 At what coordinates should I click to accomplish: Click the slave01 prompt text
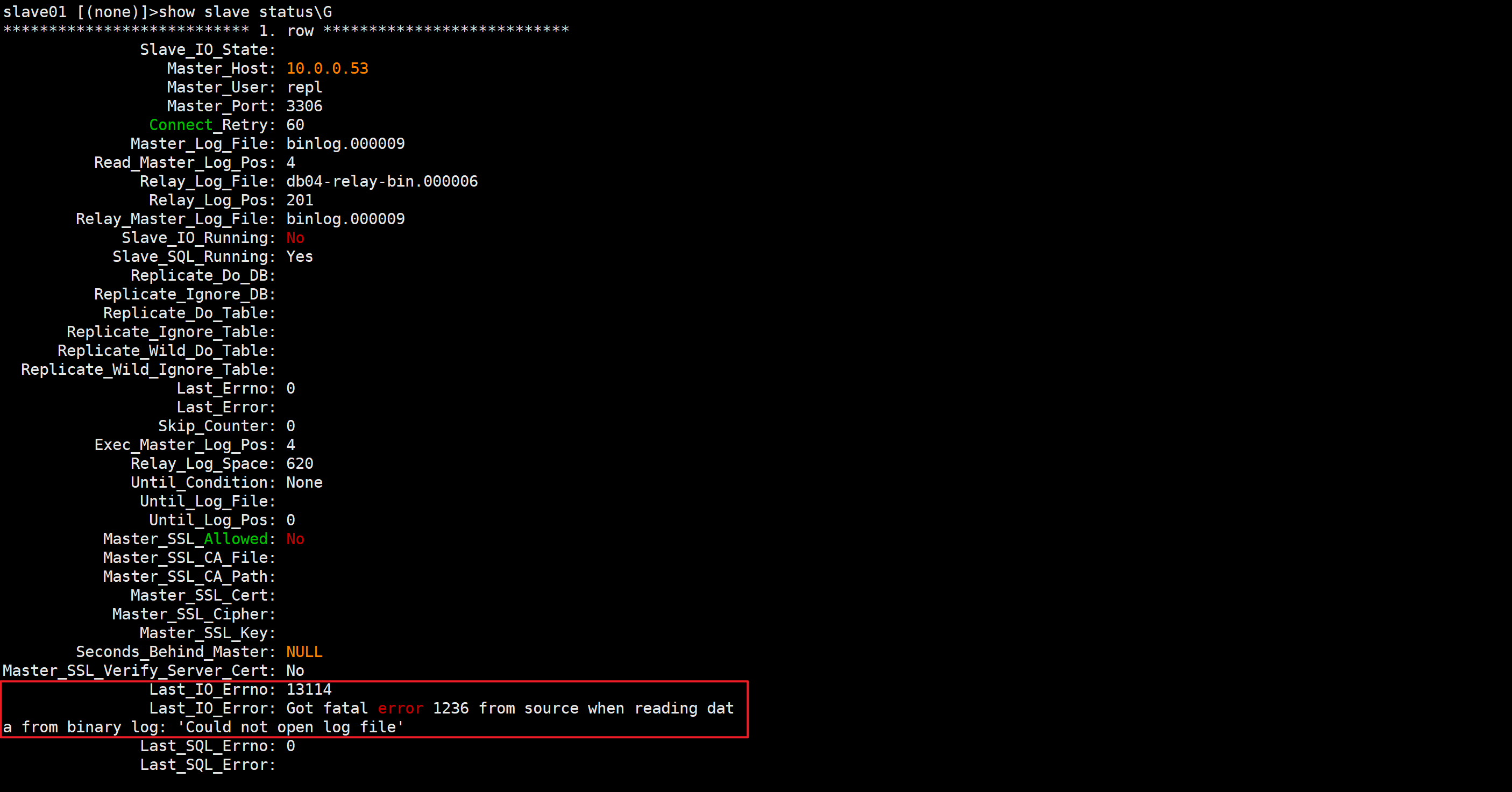tap(34, 12)
